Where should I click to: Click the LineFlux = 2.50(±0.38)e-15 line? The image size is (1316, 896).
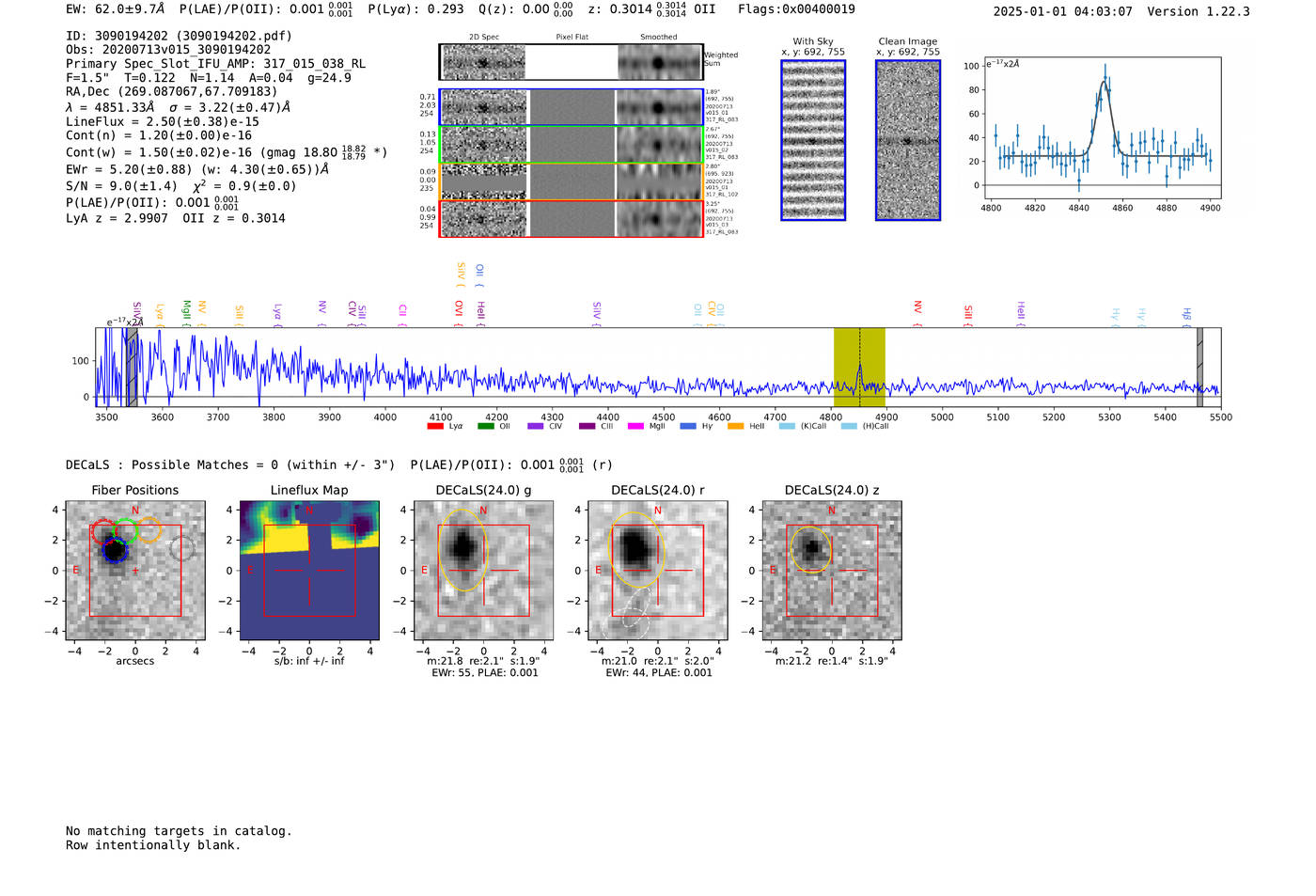(x=162, y=121)
